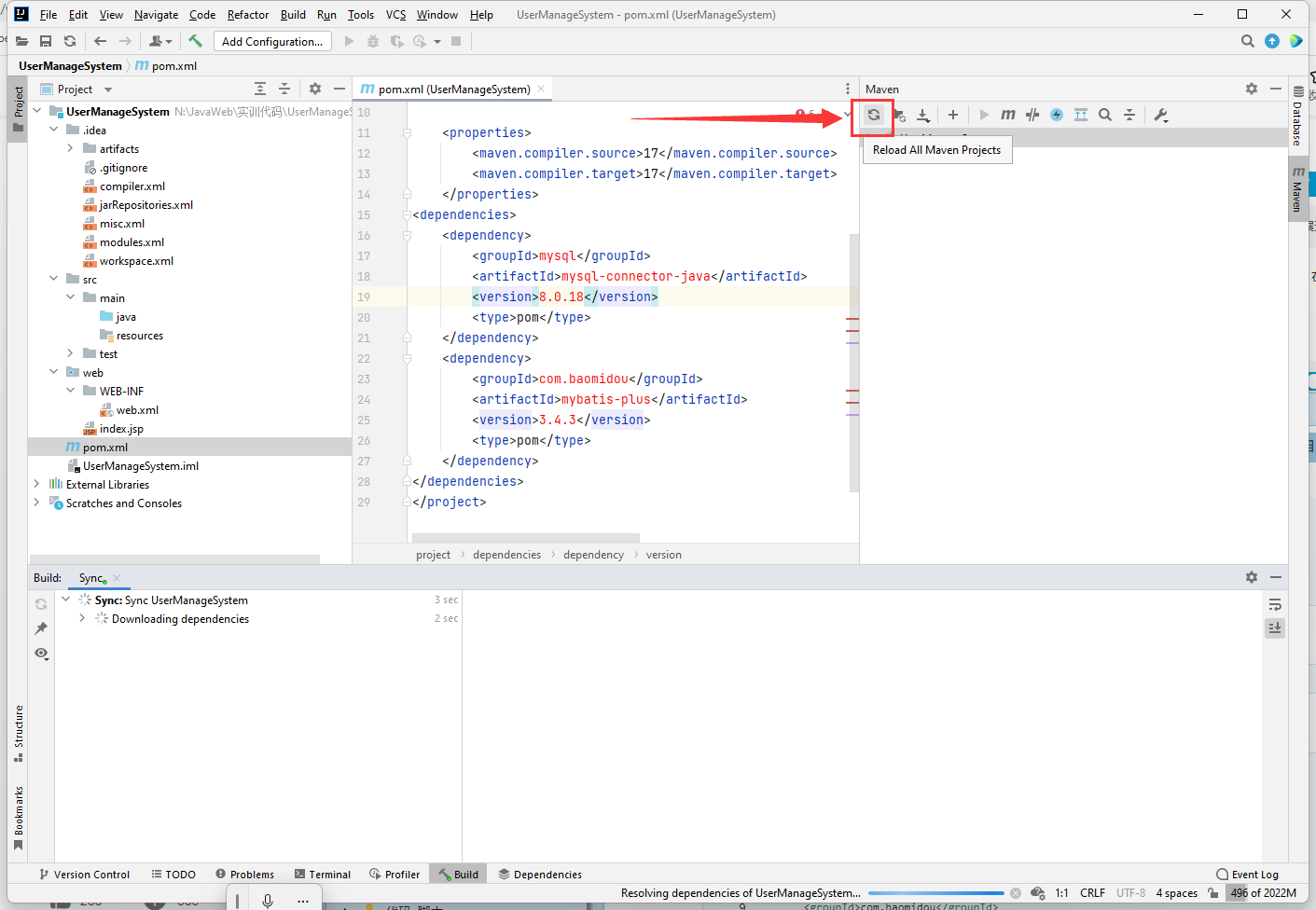Open the Terminal tool window
This screenshot has height=910, width=1316.
(323, 875)
